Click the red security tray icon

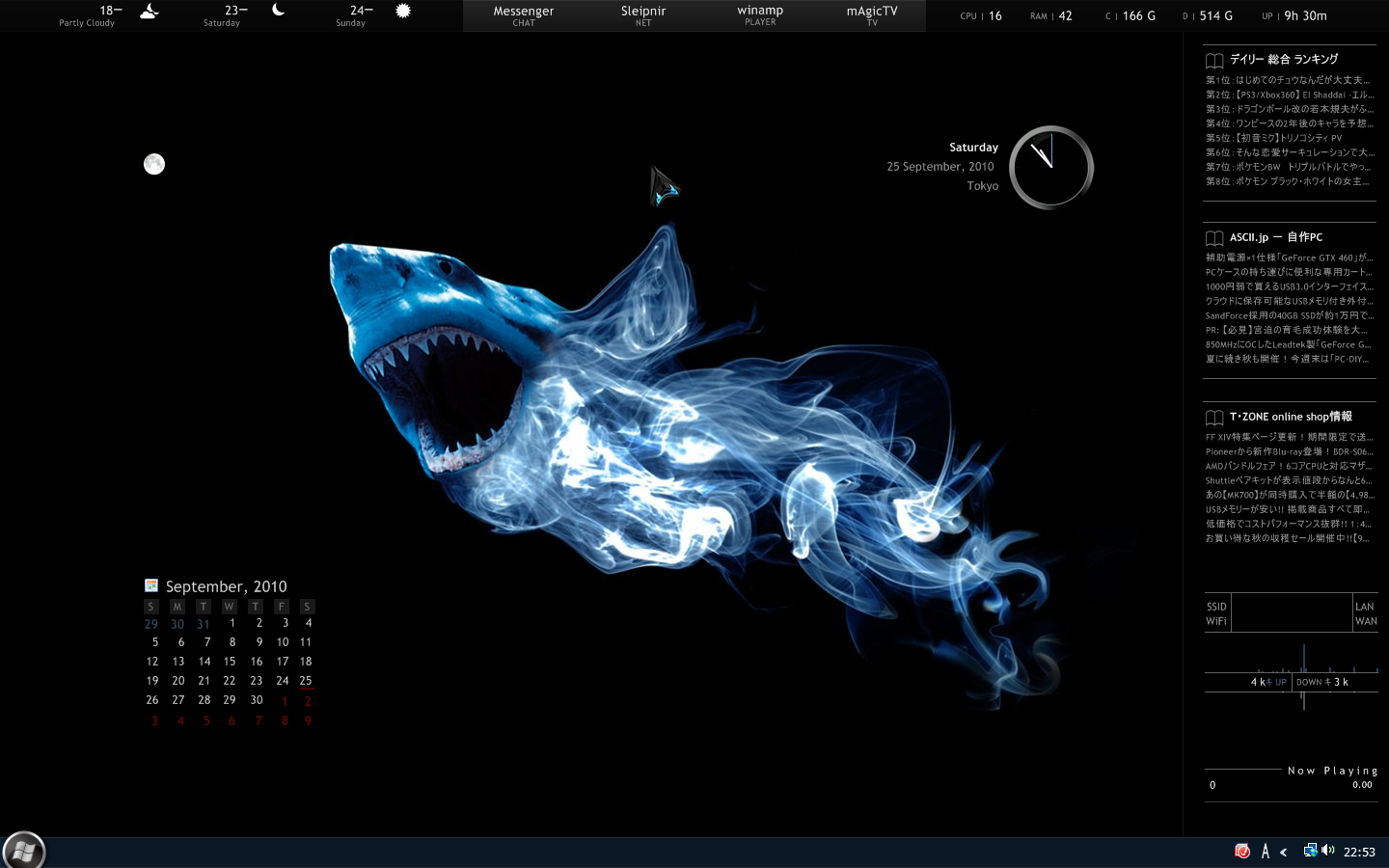[1242, 851]
